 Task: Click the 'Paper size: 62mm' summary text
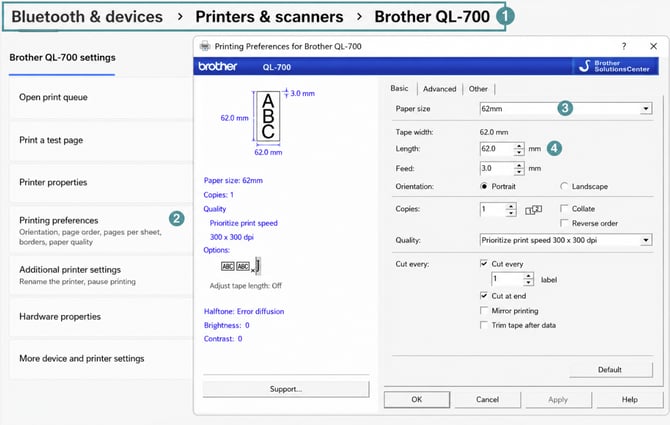233,180
